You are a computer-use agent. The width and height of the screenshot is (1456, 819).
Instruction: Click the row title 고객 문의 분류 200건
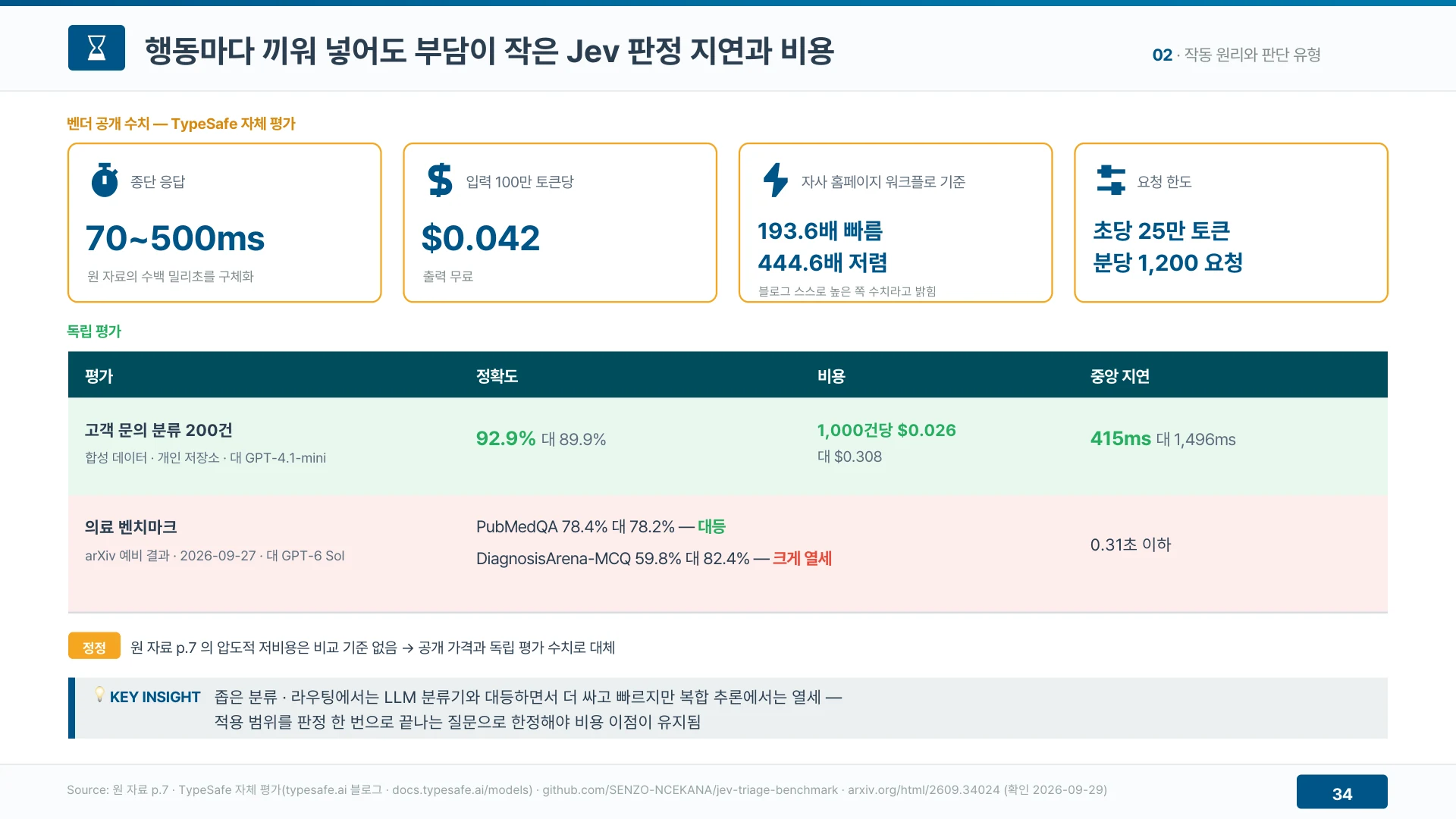coord(158,430)
